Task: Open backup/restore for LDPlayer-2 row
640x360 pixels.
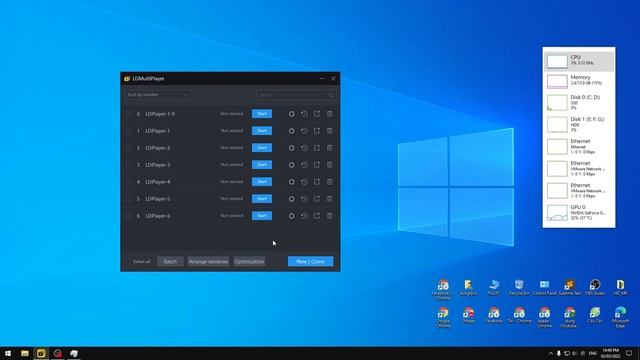Action: pos(304,148)
